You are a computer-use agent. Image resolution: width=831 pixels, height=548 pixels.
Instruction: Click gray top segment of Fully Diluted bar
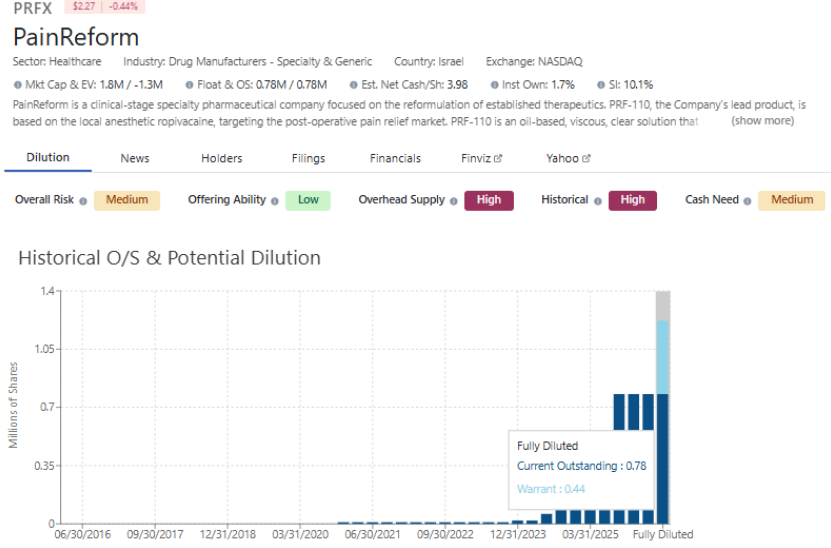(x=662, y=306)
